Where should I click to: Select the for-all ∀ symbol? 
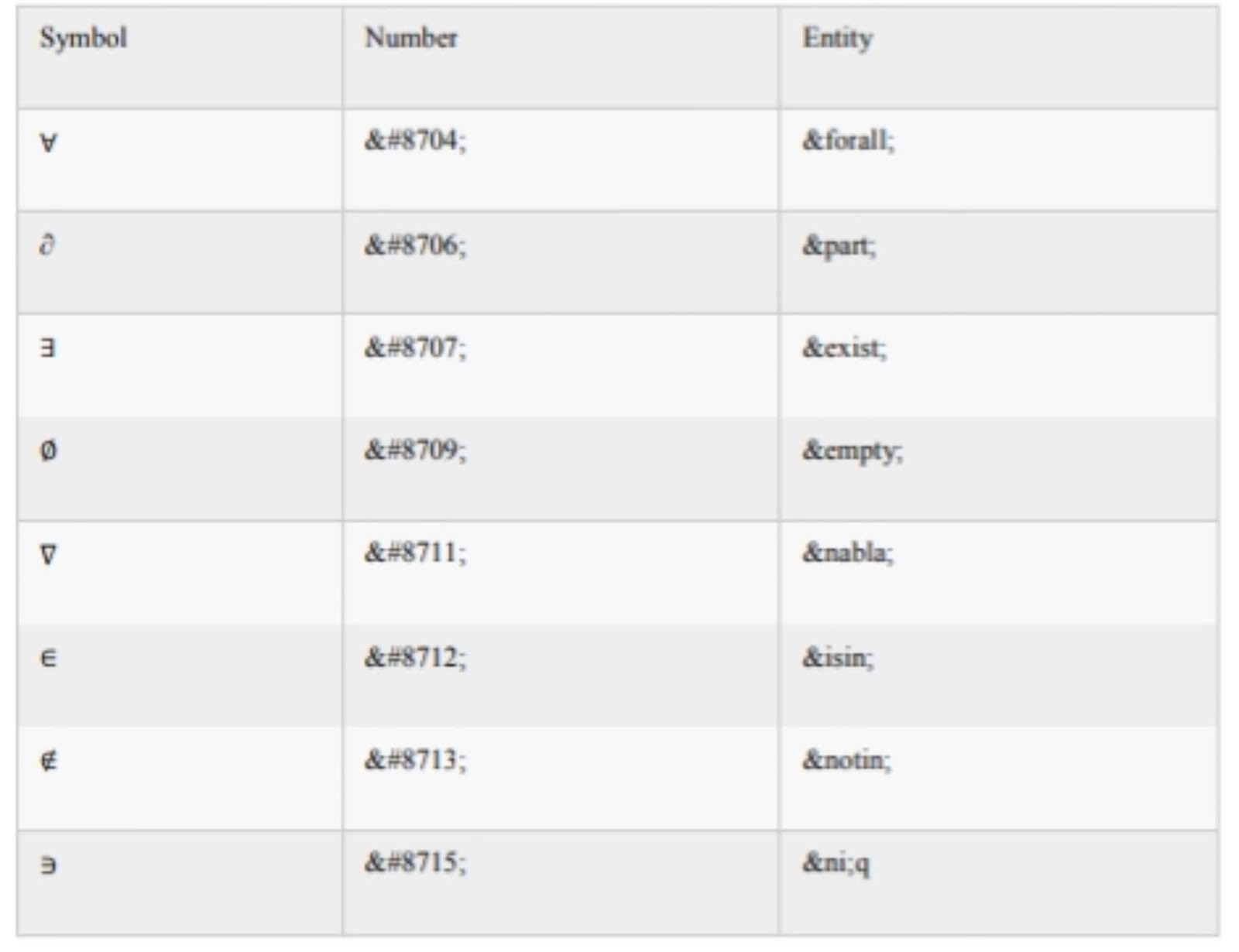click(x=48, y=142)
